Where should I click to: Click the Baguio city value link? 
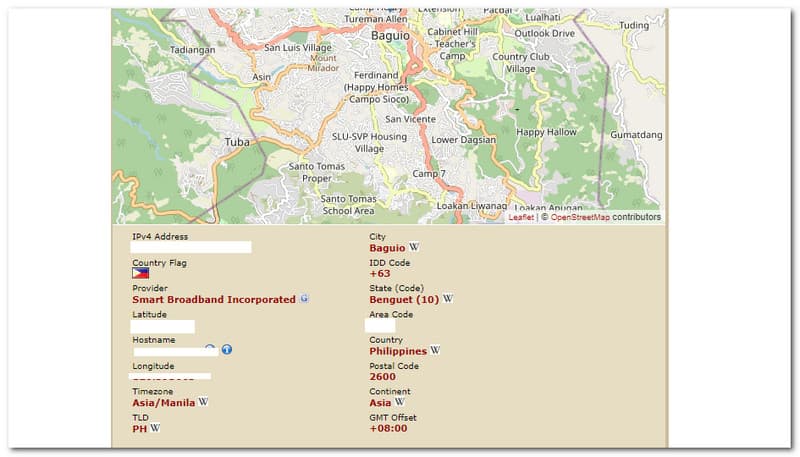coord(387,248)
